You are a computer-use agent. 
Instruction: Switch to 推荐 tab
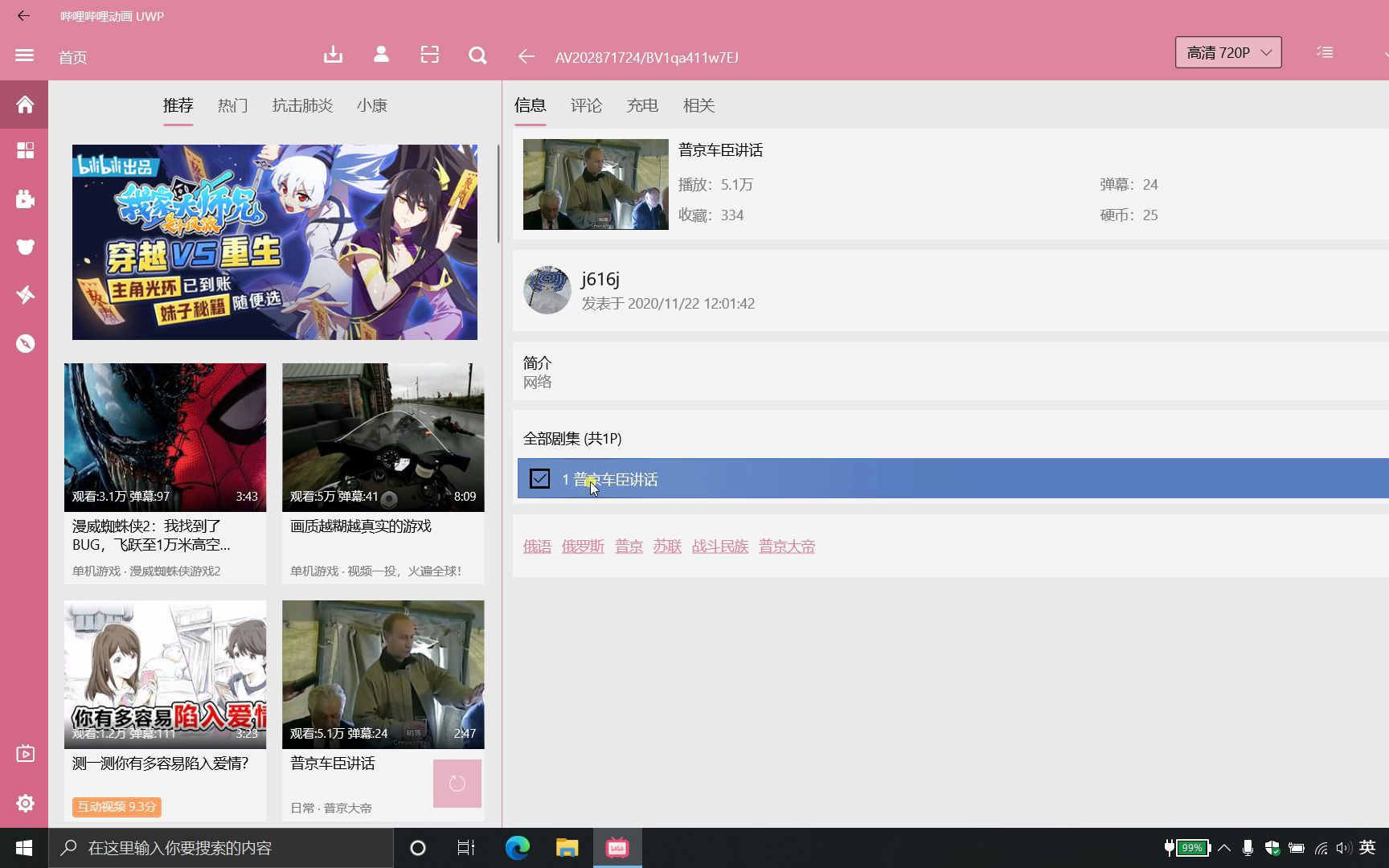(x=178, y=105)
